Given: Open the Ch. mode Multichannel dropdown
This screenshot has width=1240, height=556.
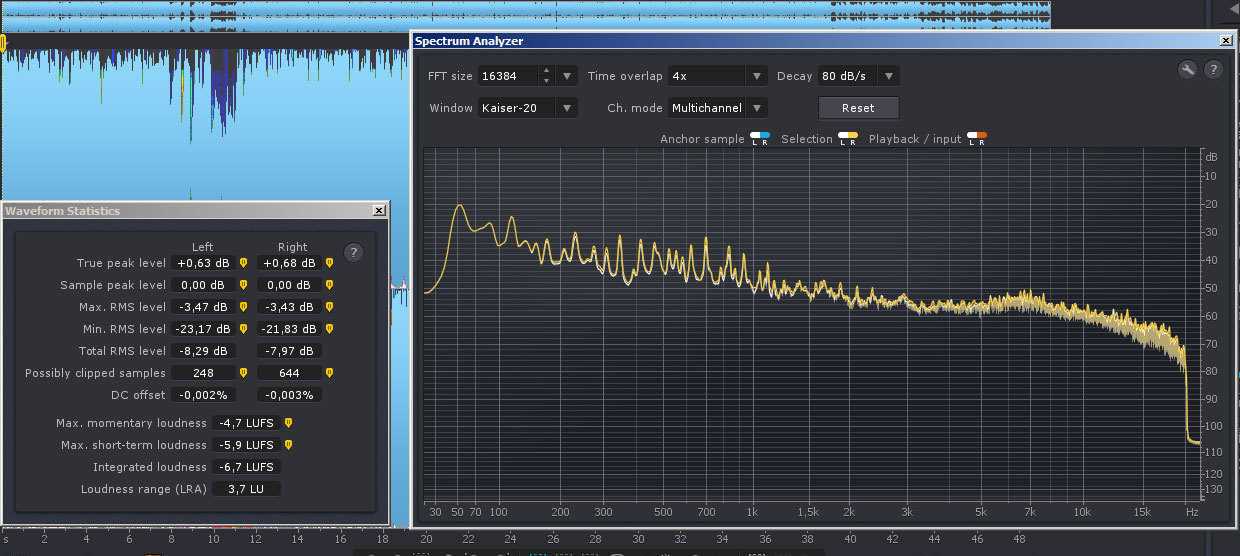Looking at the screenshot, I should click(757, 108).
